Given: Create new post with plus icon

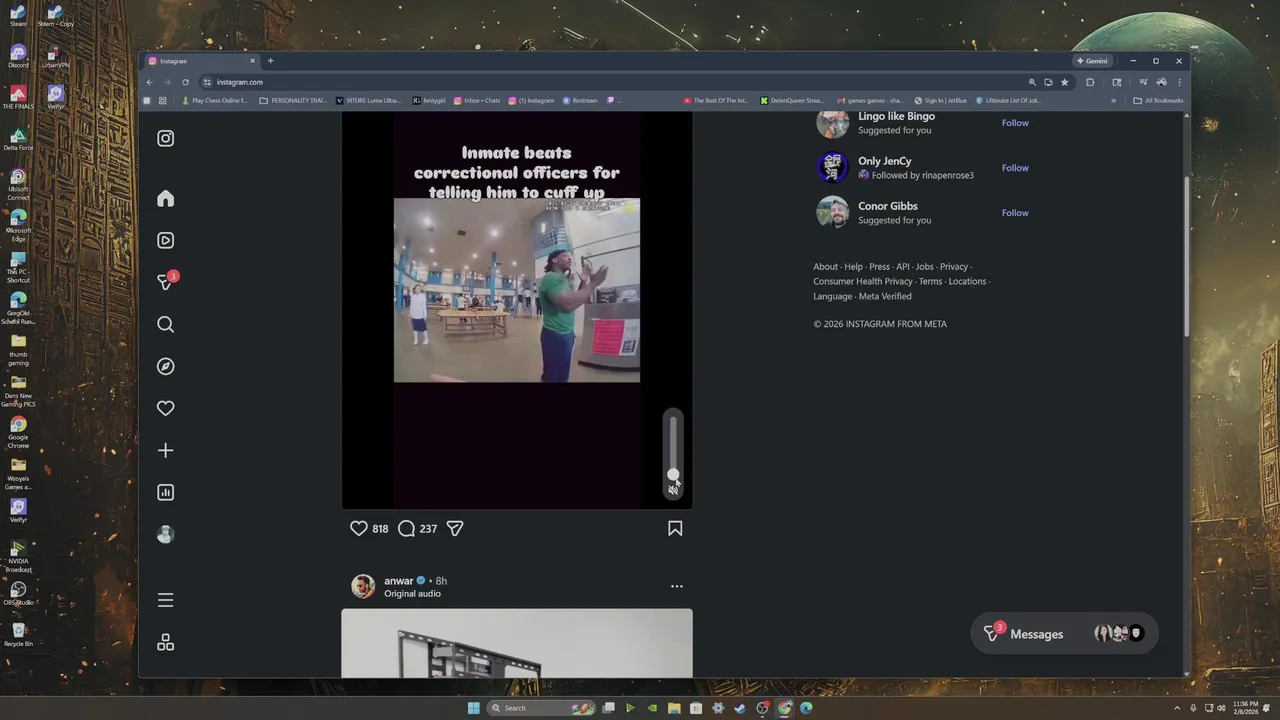Looking at the screenshot, I should (x=166, y=450).
